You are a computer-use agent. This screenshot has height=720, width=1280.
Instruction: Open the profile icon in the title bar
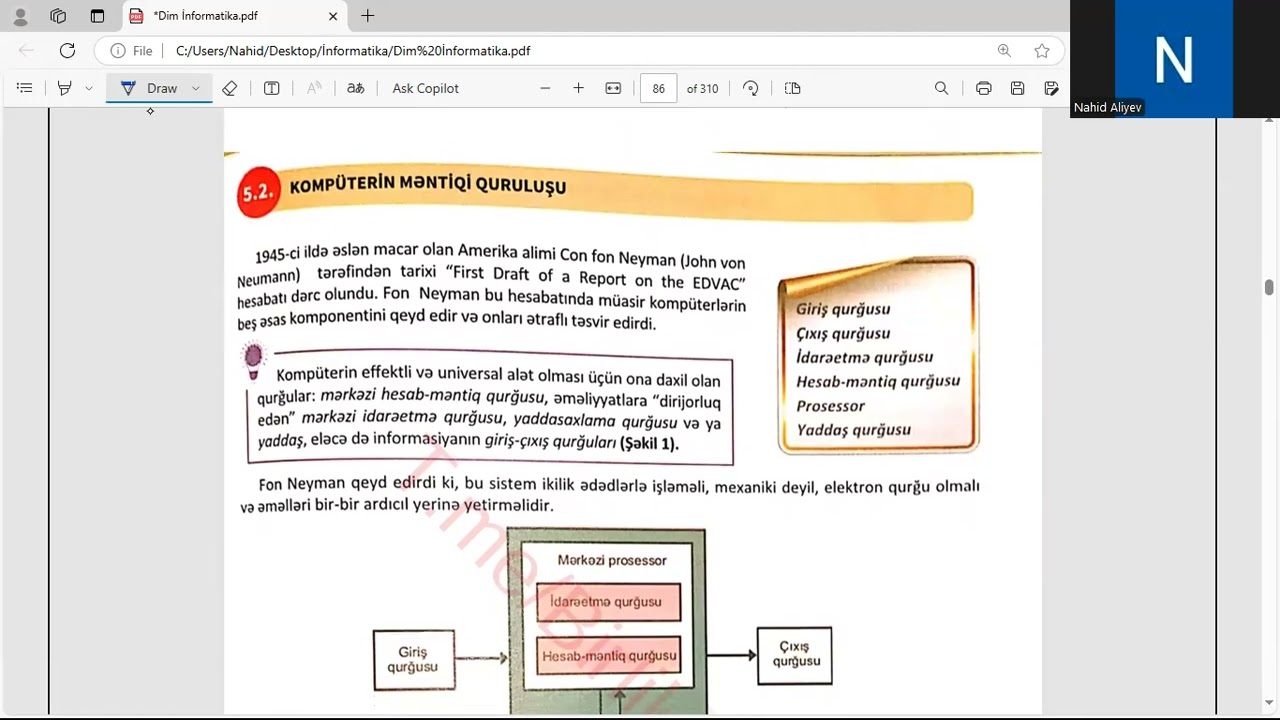(x=20, y=16)
